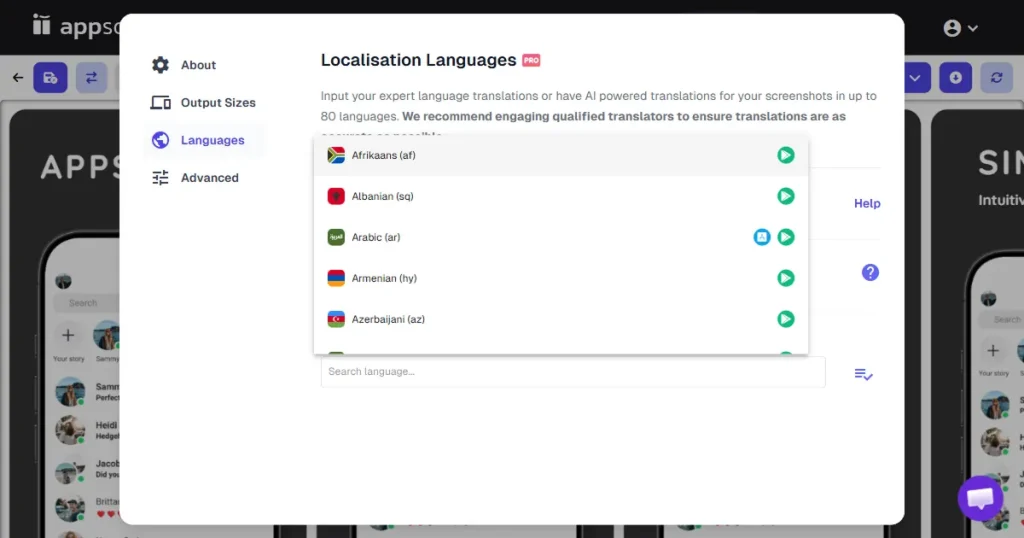
Task: Click the Armenian flag icon
Action: tap(336, 278)
